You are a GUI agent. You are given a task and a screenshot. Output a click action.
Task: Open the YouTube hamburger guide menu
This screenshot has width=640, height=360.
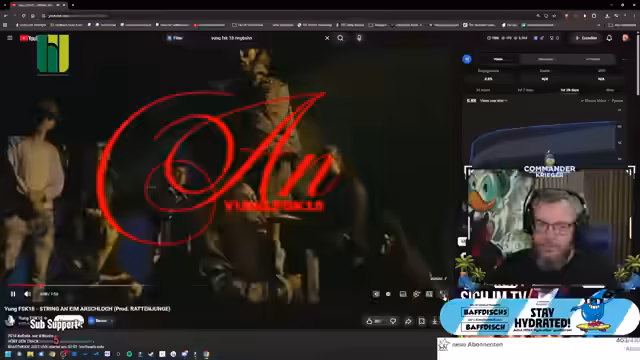pyautogui.click(x=10, y=38)
